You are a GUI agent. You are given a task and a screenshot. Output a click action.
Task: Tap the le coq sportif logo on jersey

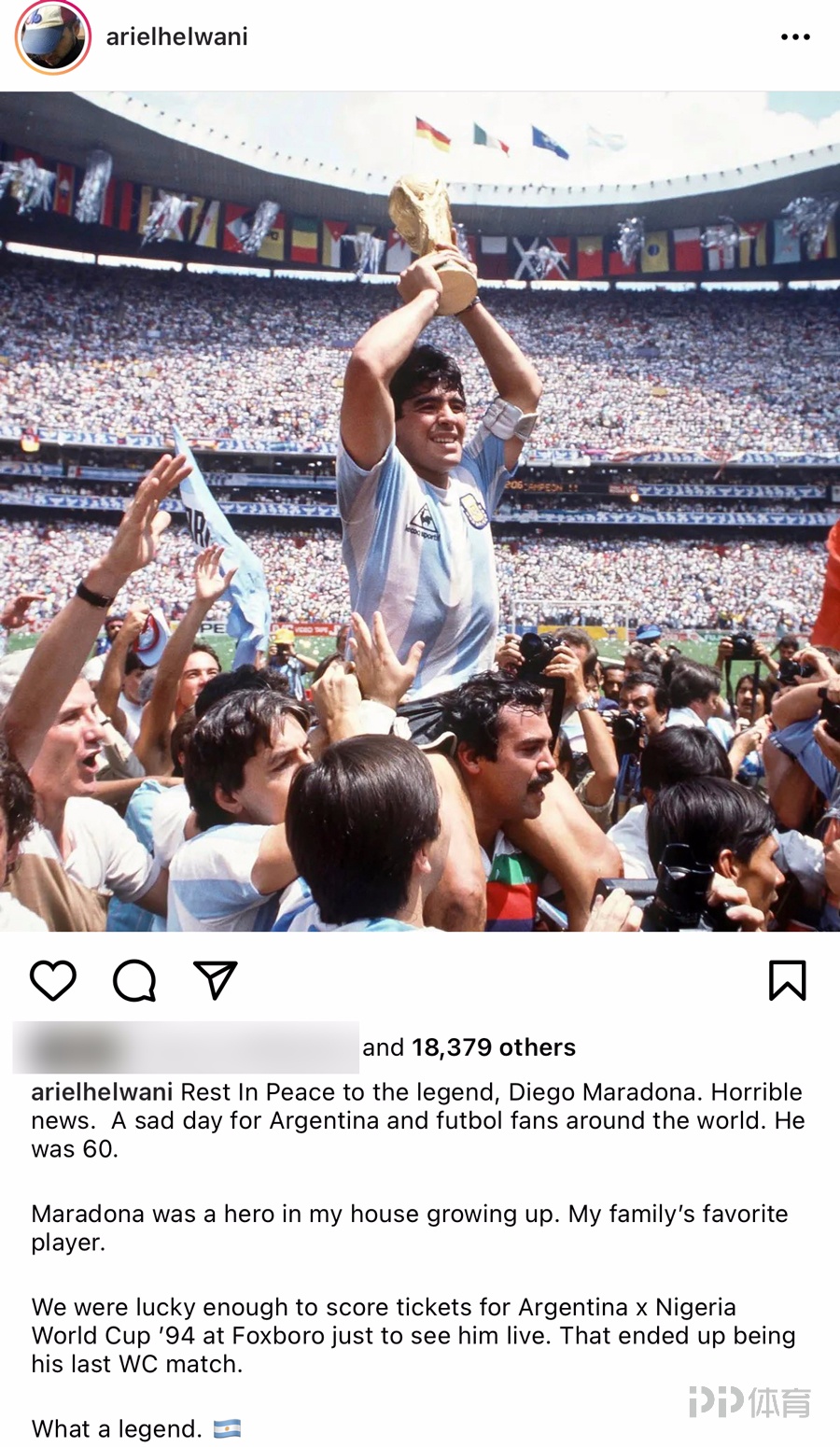click(x=423, y=524)
